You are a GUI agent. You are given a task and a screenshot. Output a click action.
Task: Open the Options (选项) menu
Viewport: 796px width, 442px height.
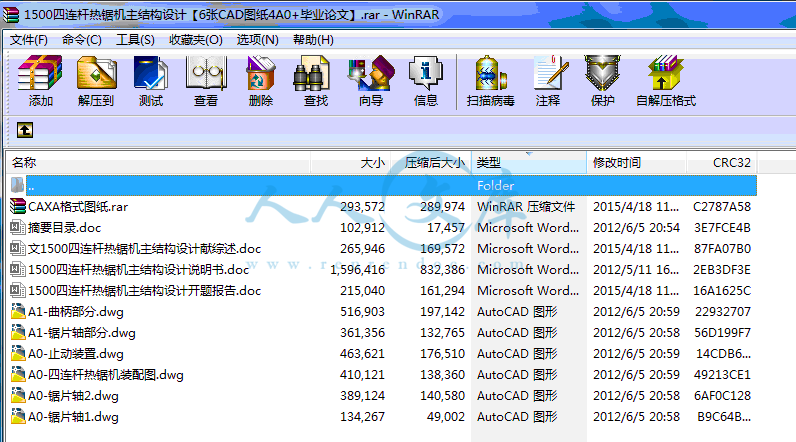(257, 40)
